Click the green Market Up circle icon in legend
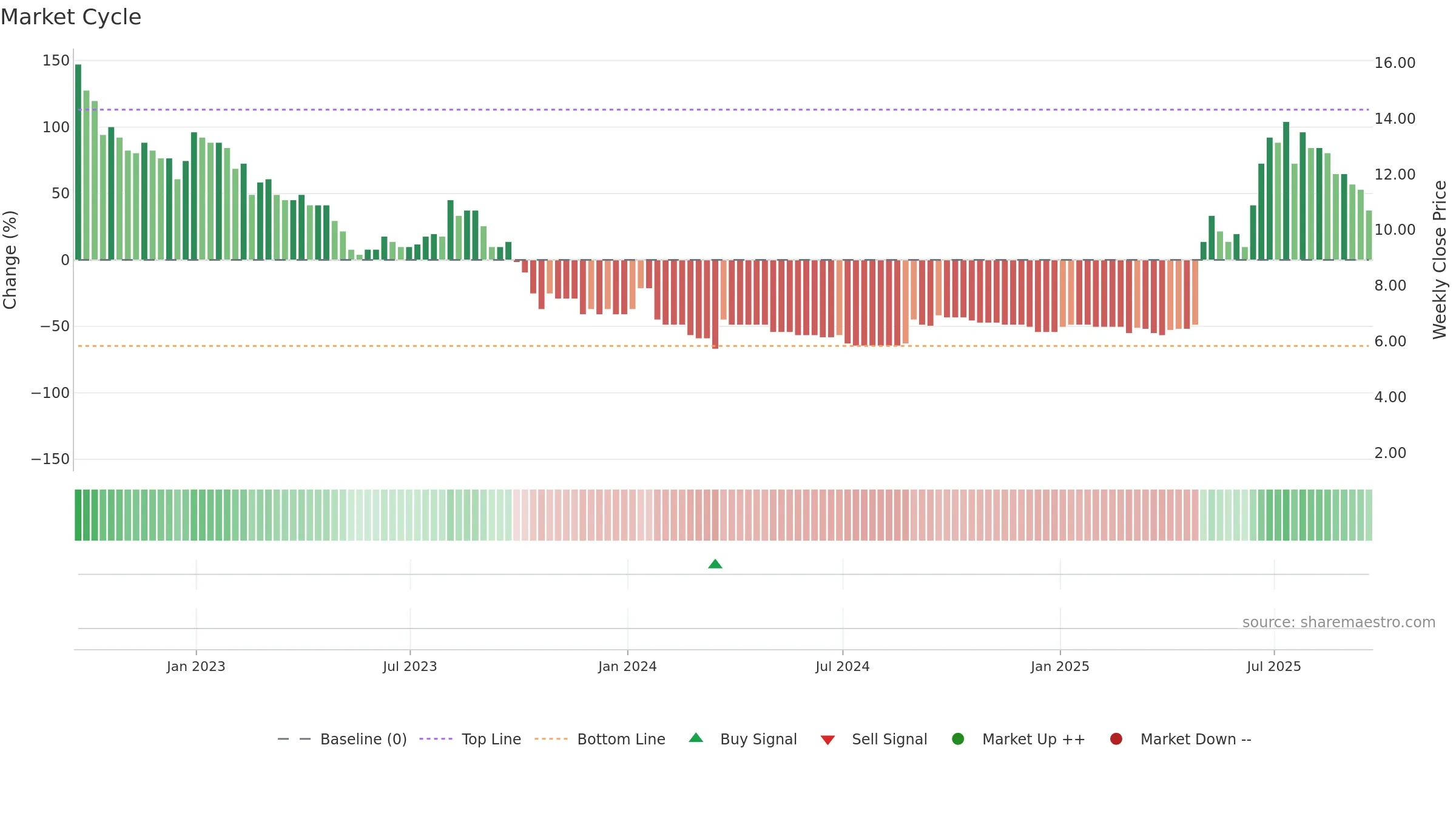 [x=958, y=739]
